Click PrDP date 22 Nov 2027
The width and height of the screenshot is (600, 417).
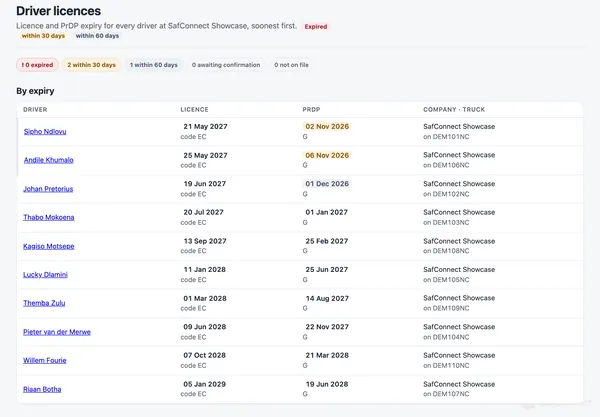[327, 327]
